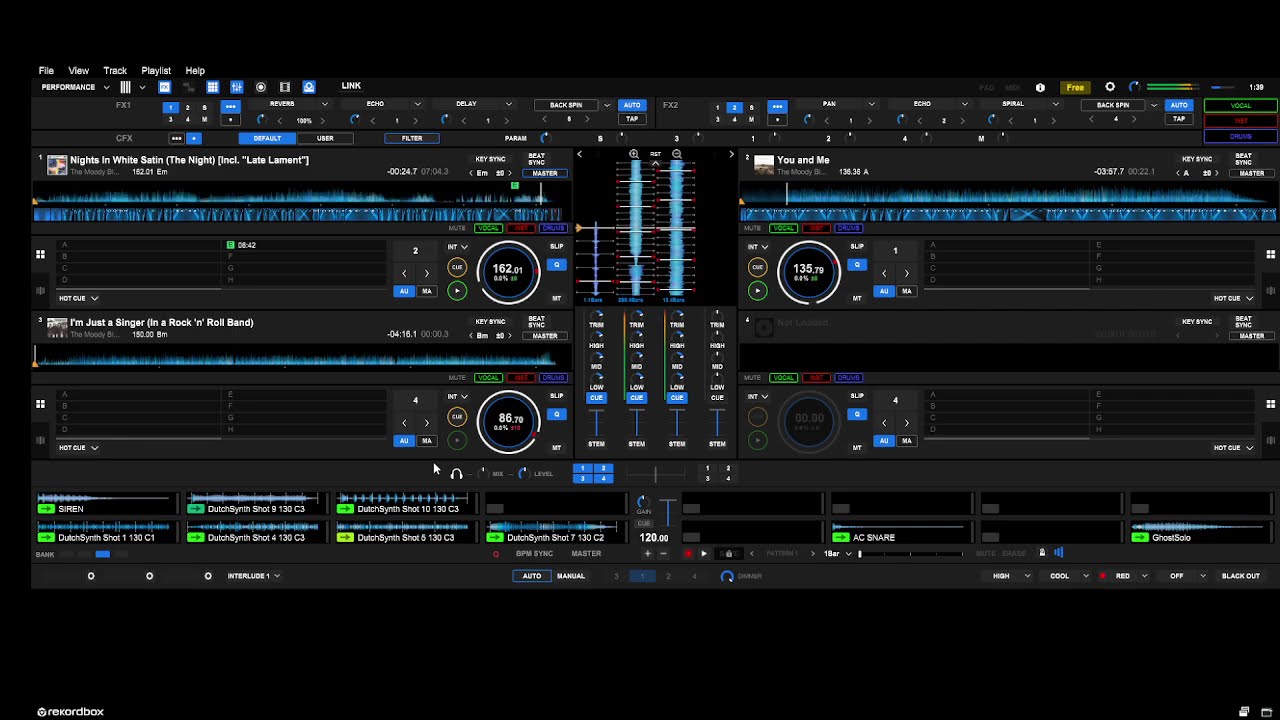
Task: Toggle SLIP mode on deck 1
Action: (x=556, y=246)
